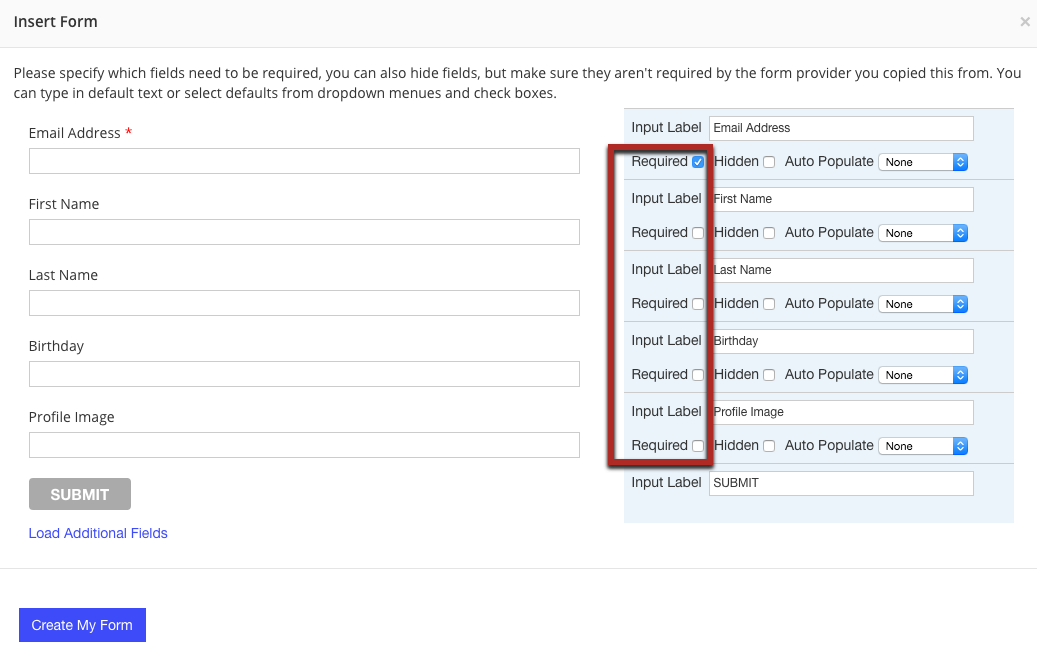Click the Create My Form button
Viewport: 1037px width, 655px height.
[x=82, y=625]
